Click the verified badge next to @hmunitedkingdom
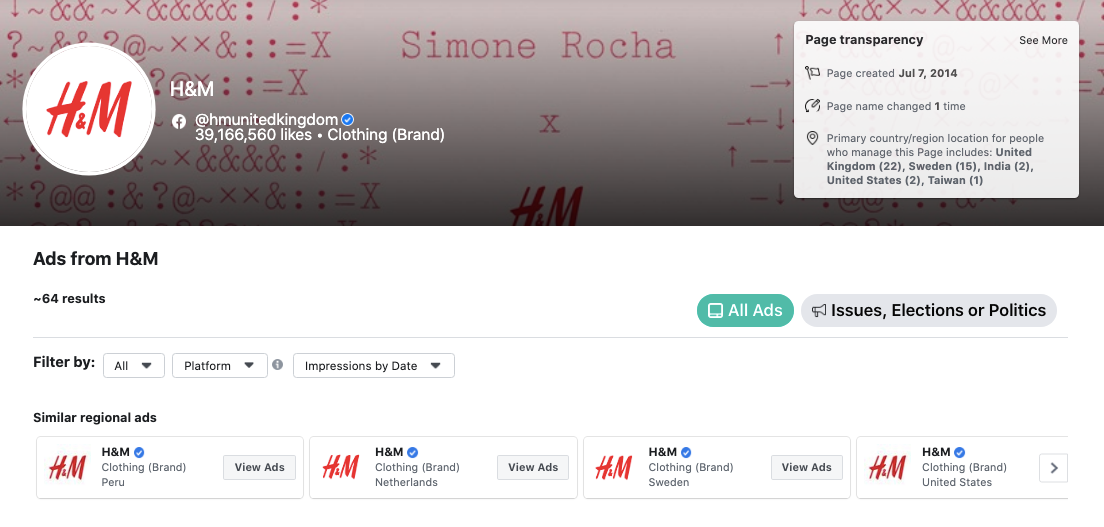 tap(347, 120)
